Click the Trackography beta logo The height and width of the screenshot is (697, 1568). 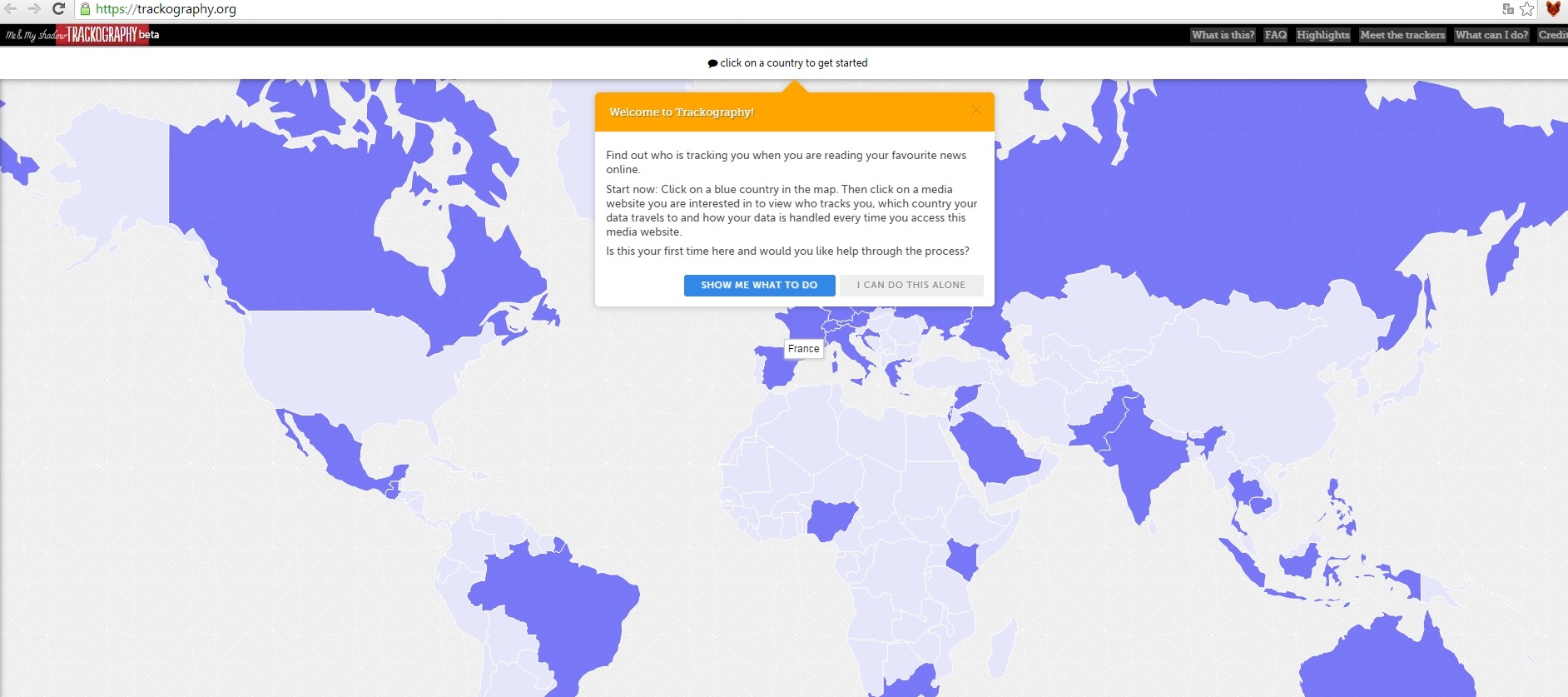pos(108,35)
